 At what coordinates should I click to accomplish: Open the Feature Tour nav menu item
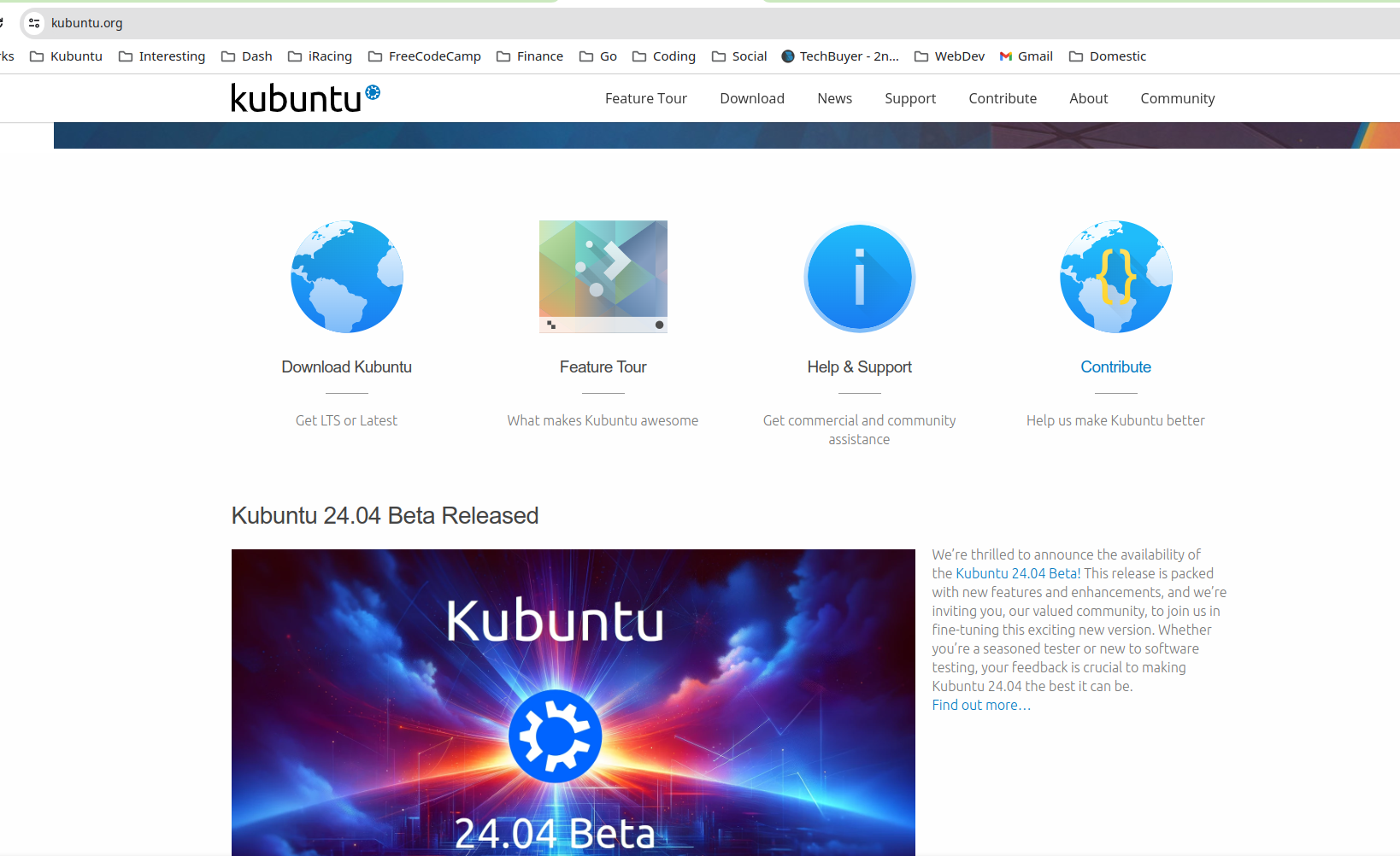(646, 98)
